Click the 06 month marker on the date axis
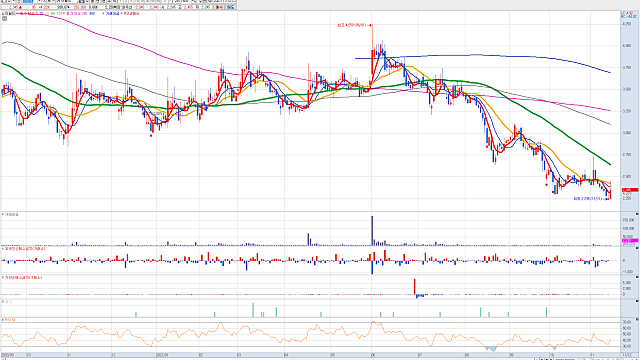640x360 pixels. tap(373, 355)
